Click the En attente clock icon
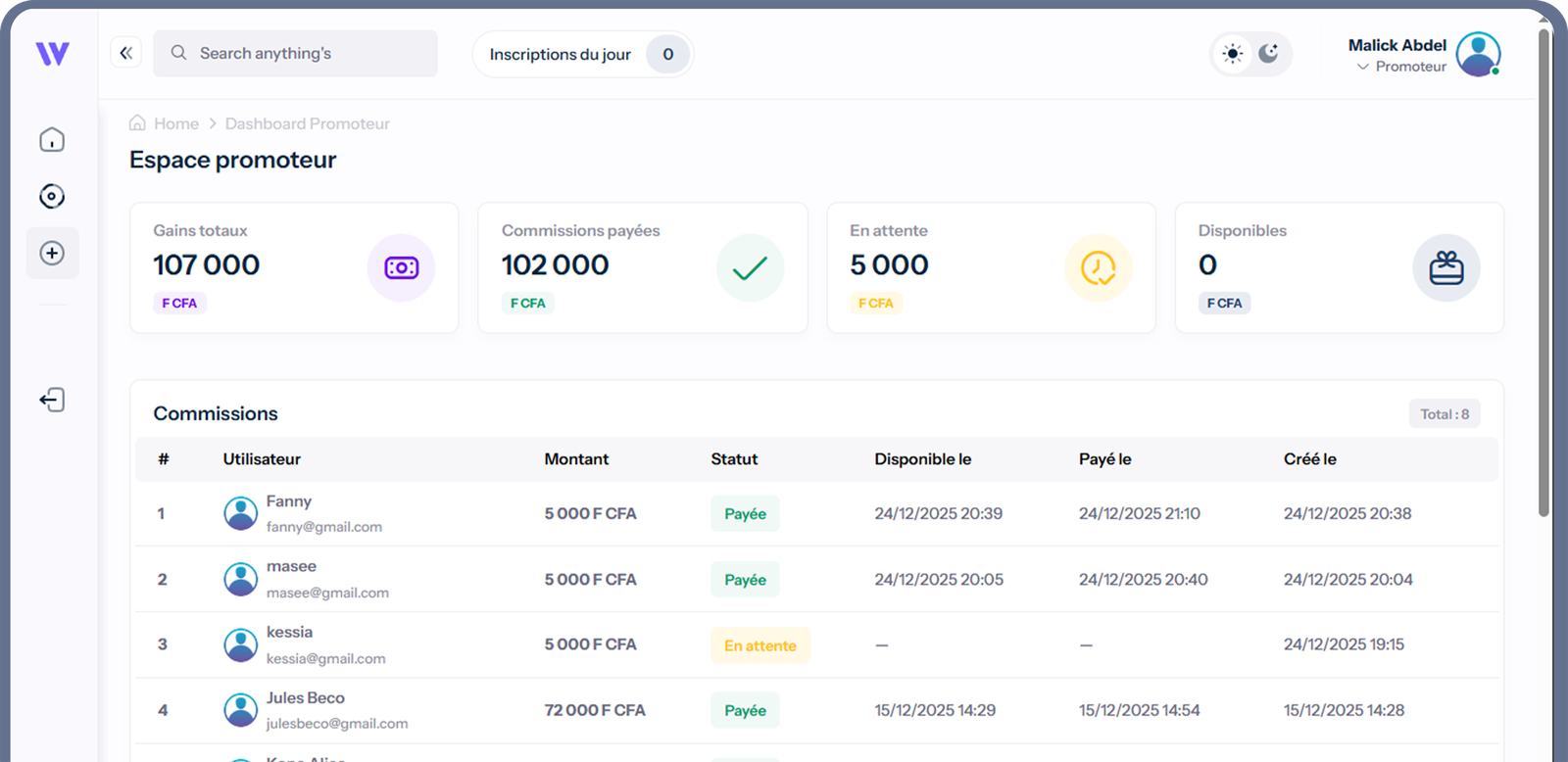Screen dimensions: 1568x762 point(1098,267)
